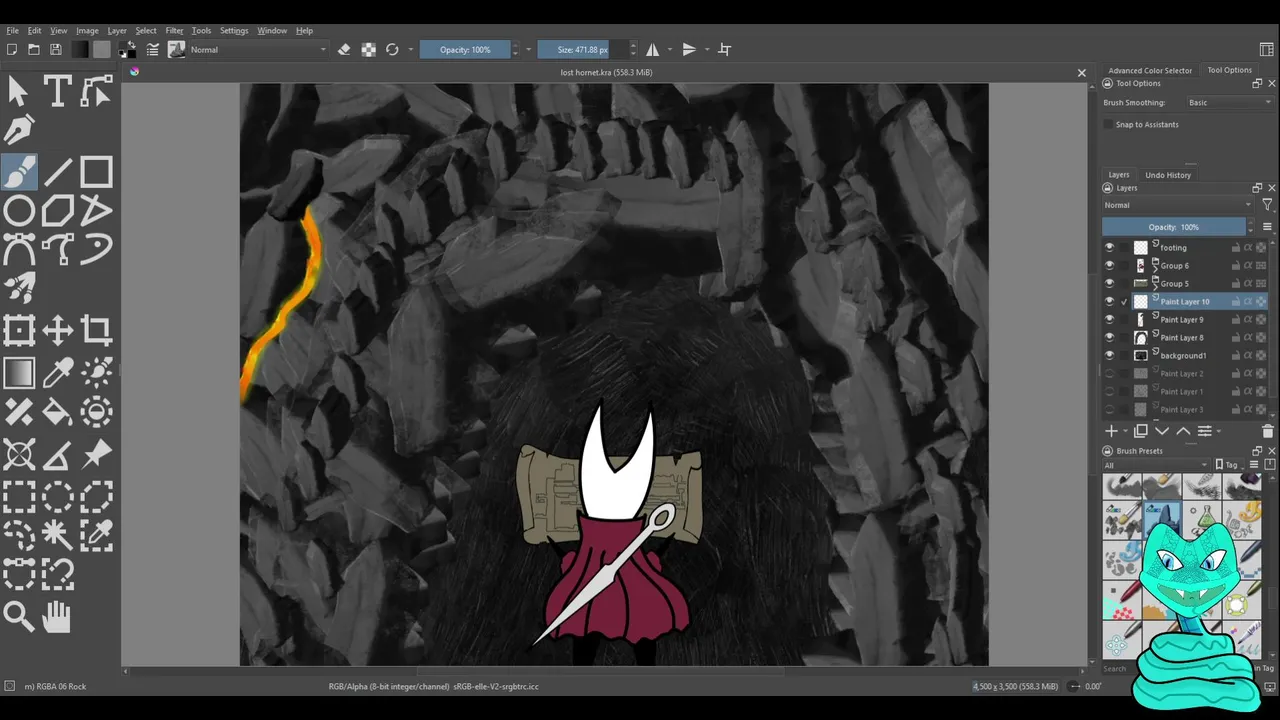Select the Rectangle tool
The image size is (1280, 720).
[96, 172]
